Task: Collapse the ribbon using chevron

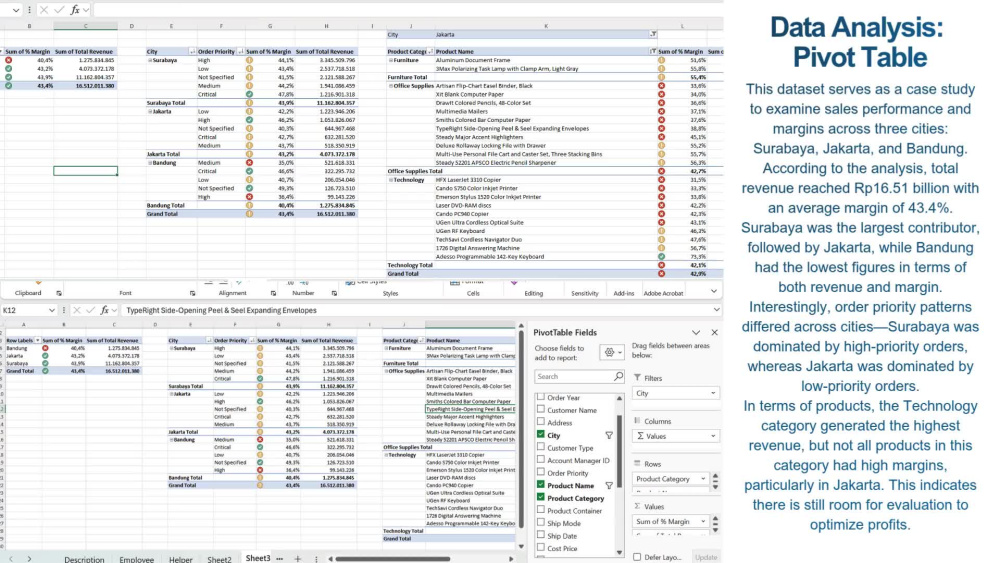Action: pyautogui.click(x=714, y=291)
